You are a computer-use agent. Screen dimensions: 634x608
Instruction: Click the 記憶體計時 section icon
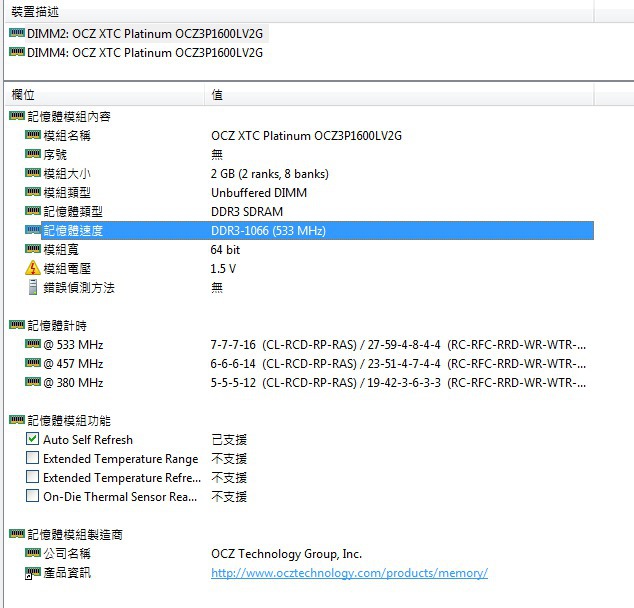pos(17,325)
